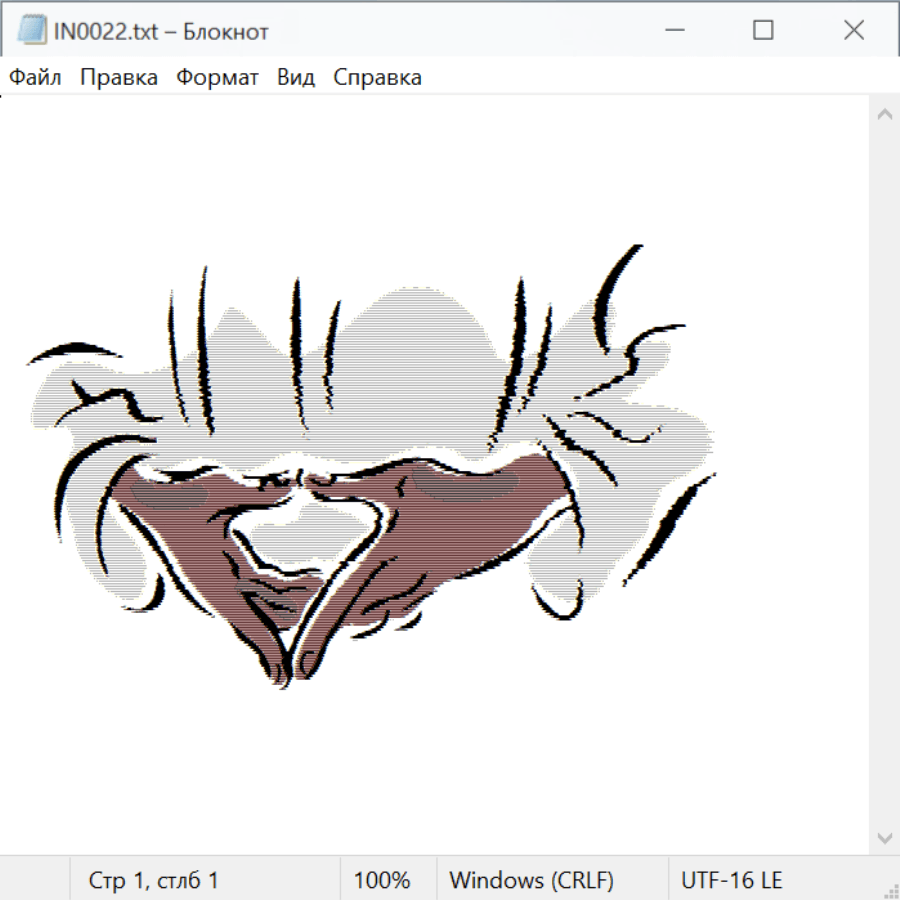Minimize the Блокнот window
This screenshot has width=900, height=900.
coord(674,31)
